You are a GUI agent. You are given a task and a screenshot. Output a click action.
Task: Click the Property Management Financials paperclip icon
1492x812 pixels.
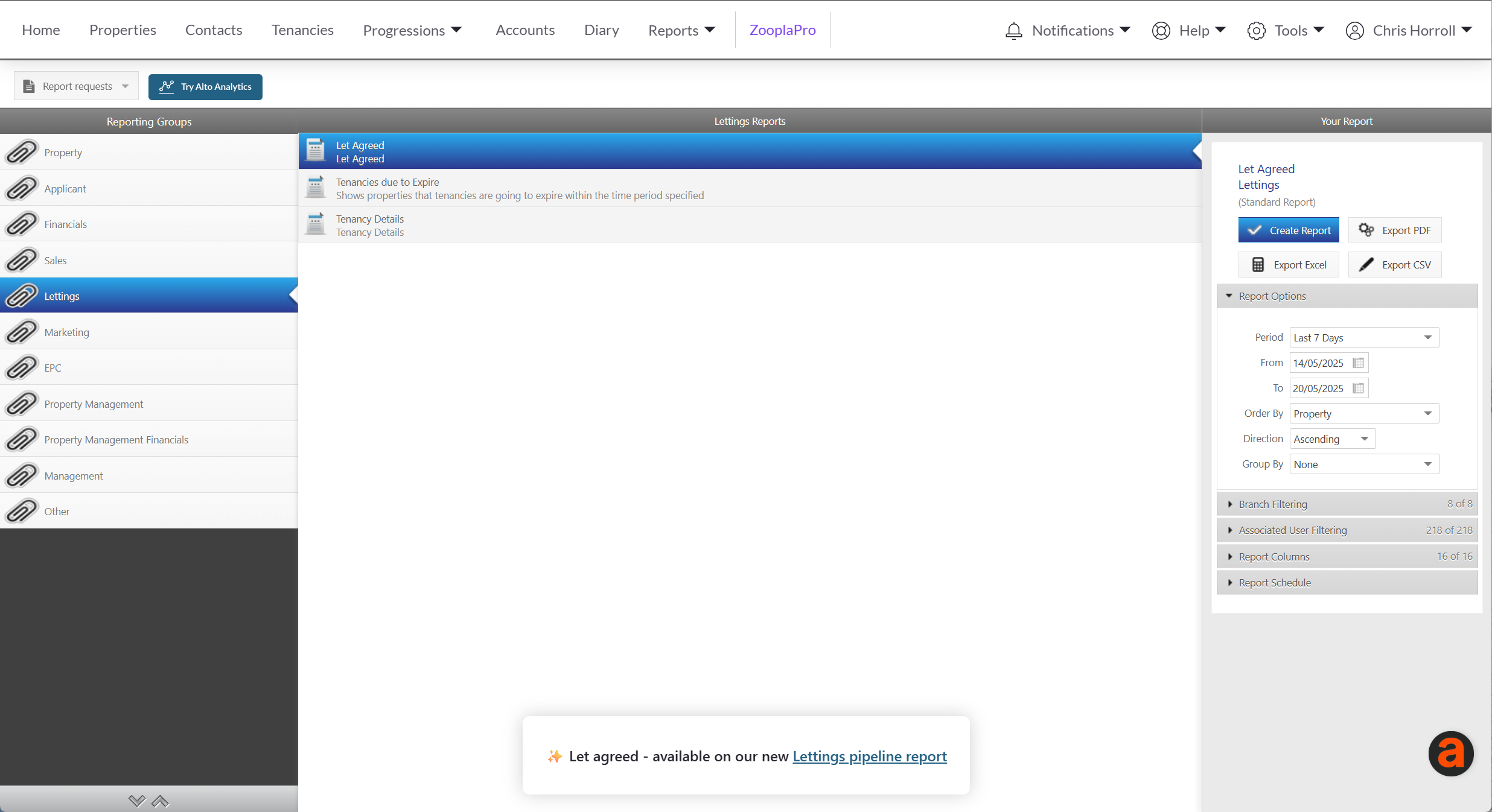point(22,439)
